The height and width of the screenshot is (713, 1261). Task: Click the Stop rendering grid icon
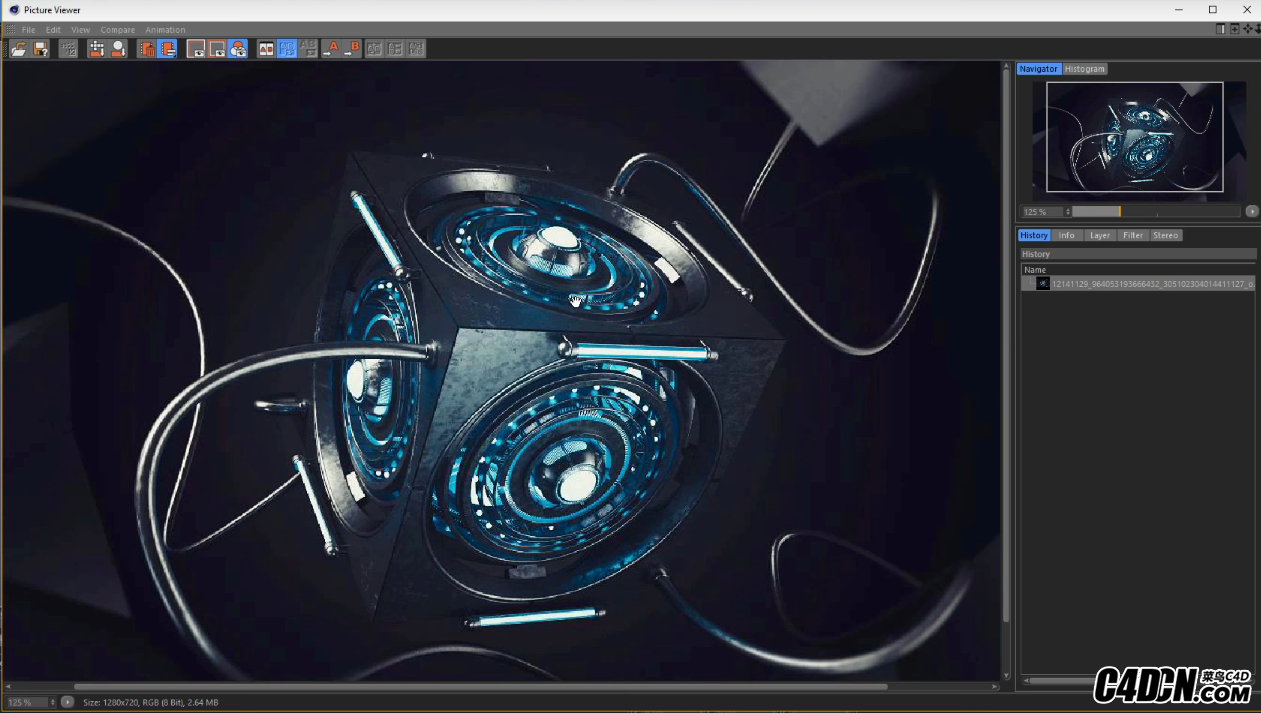coord(68,48)
